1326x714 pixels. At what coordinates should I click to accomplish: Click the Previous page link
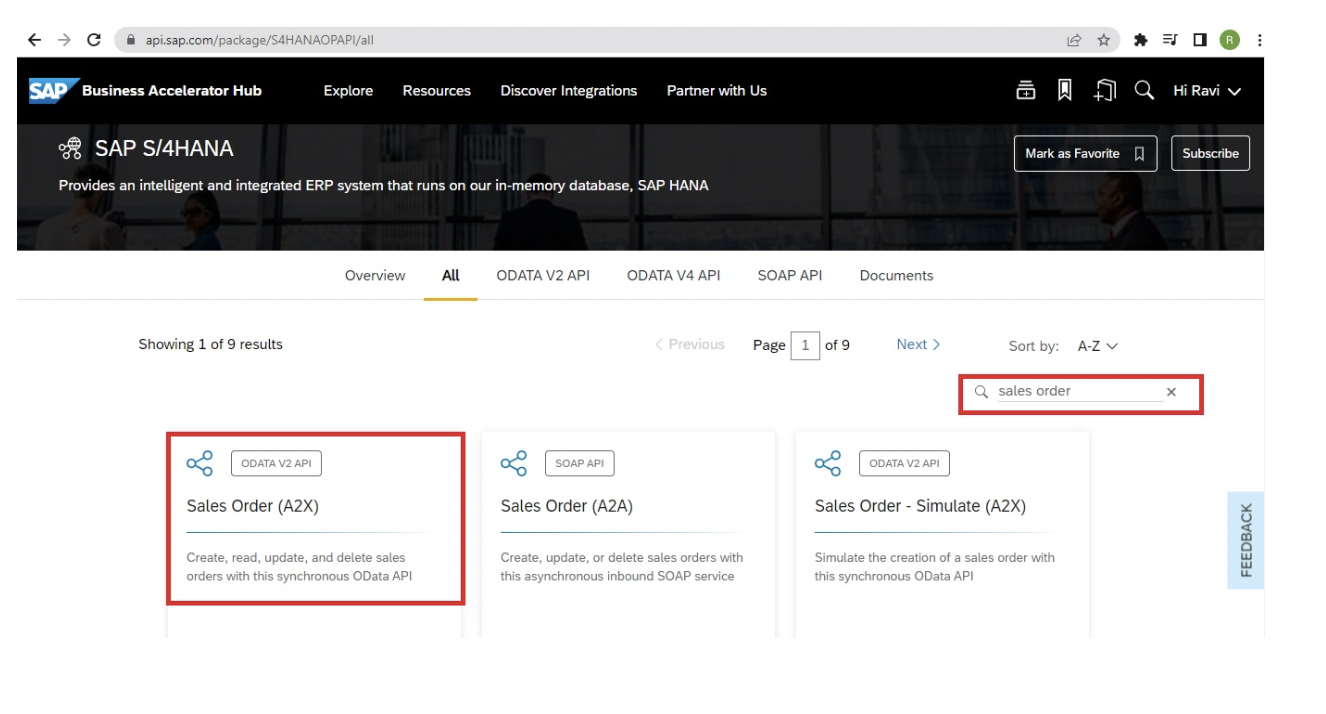pos(690,345)
